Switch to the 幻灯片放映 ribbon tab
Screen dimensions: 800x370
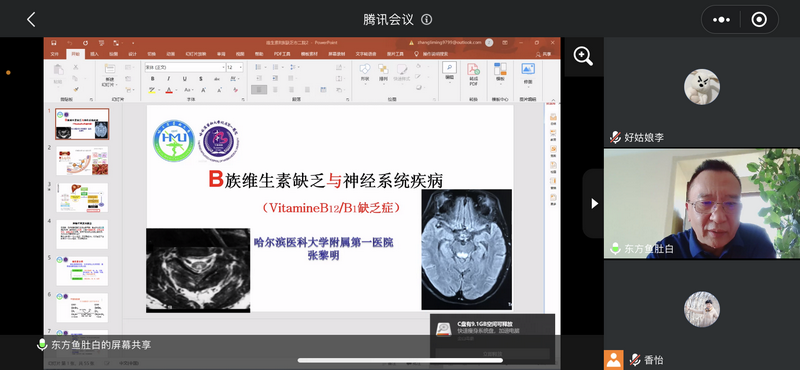pos(196,54)
